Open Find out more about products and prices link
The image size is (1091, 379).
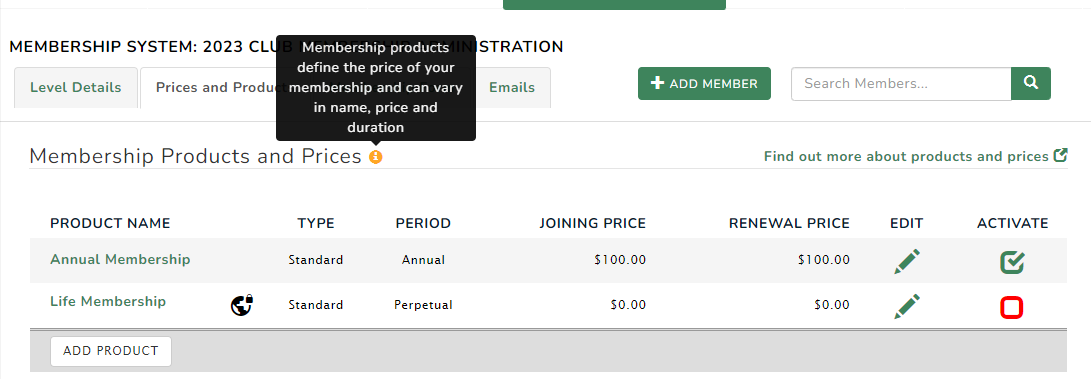point(906,156)
